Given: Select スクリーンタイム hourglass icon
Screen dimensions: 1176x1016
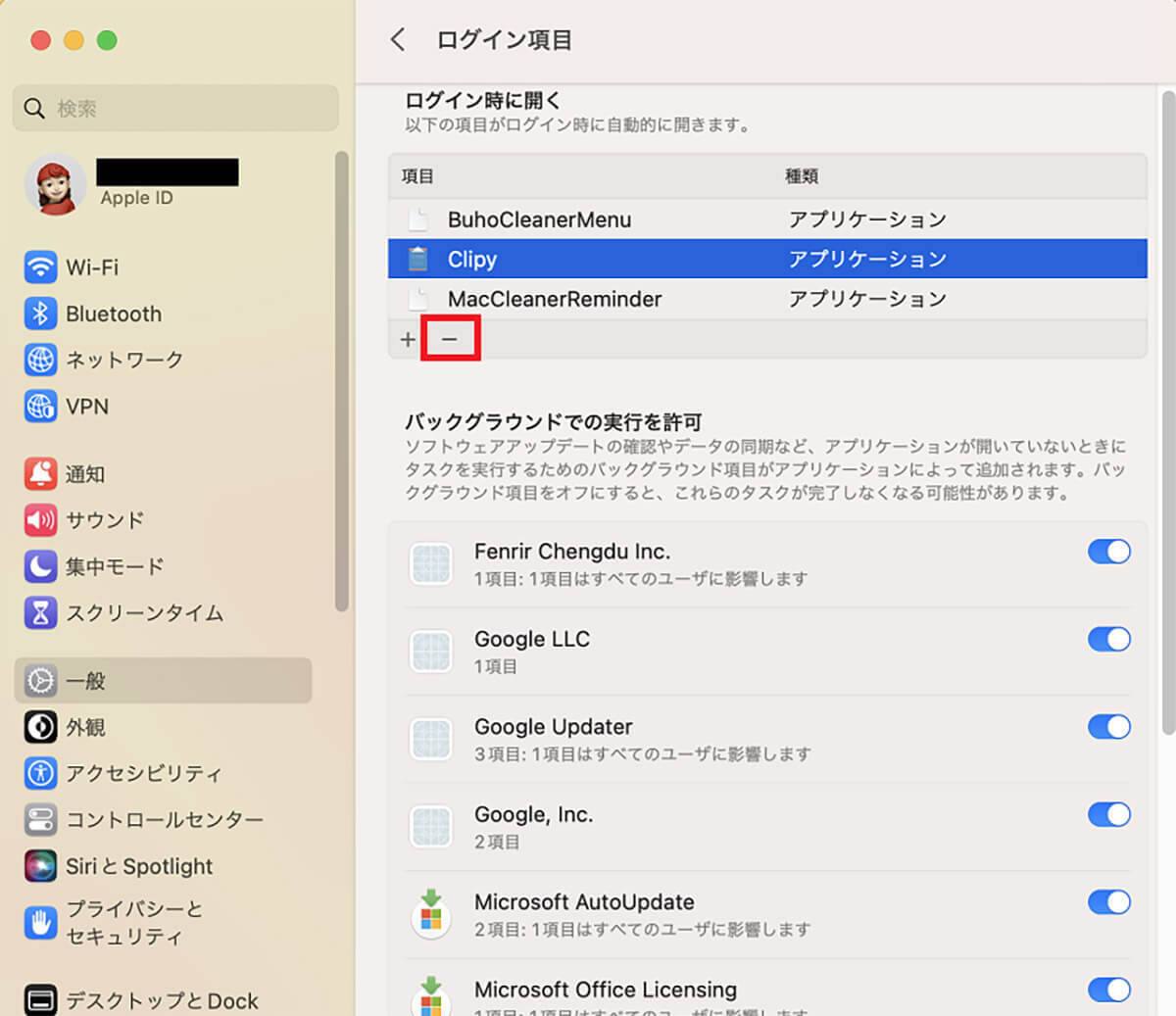Looking at the screenshot, I should [40, 612].
